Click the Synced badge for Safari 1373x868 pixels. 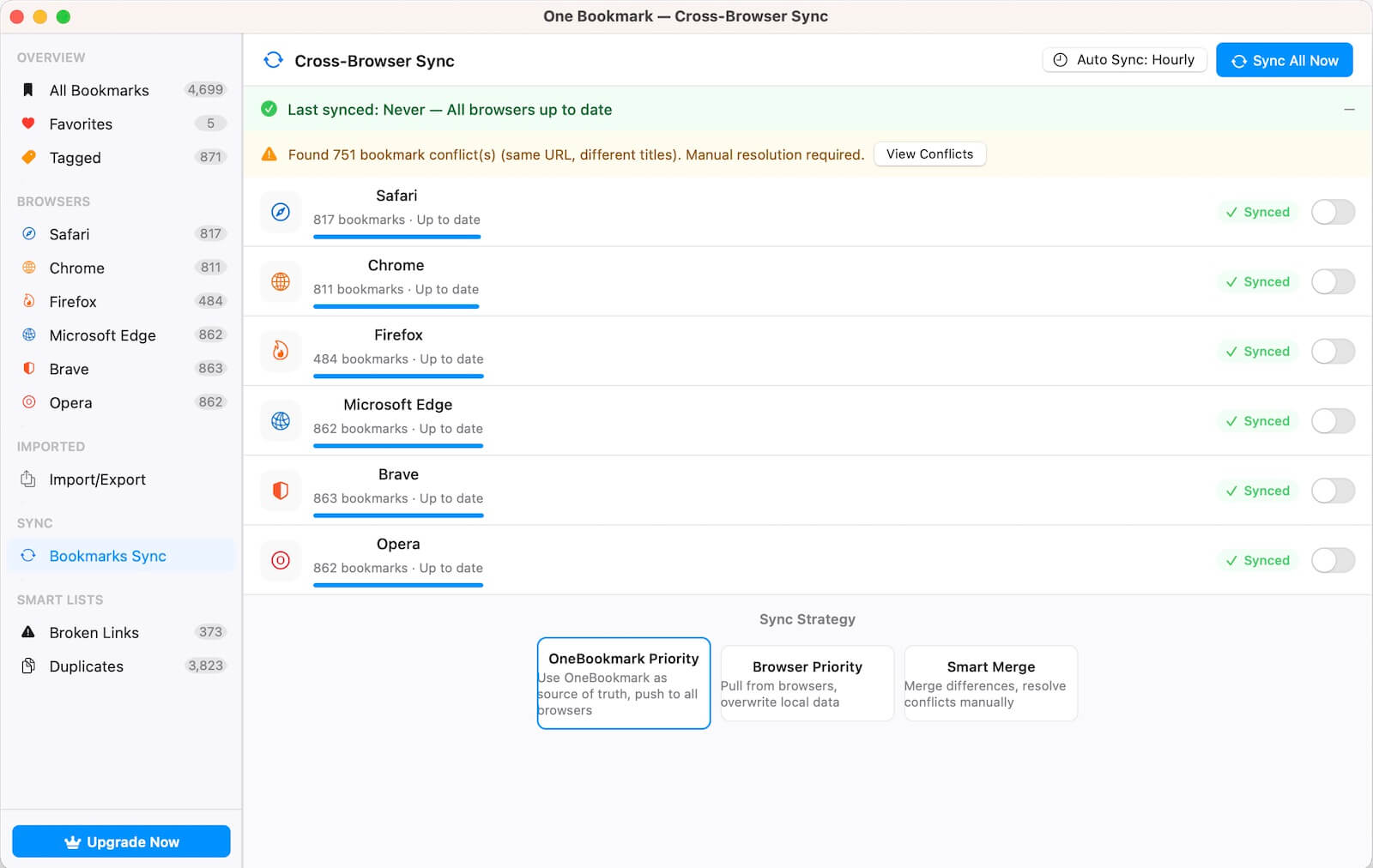pos(1258,212)
